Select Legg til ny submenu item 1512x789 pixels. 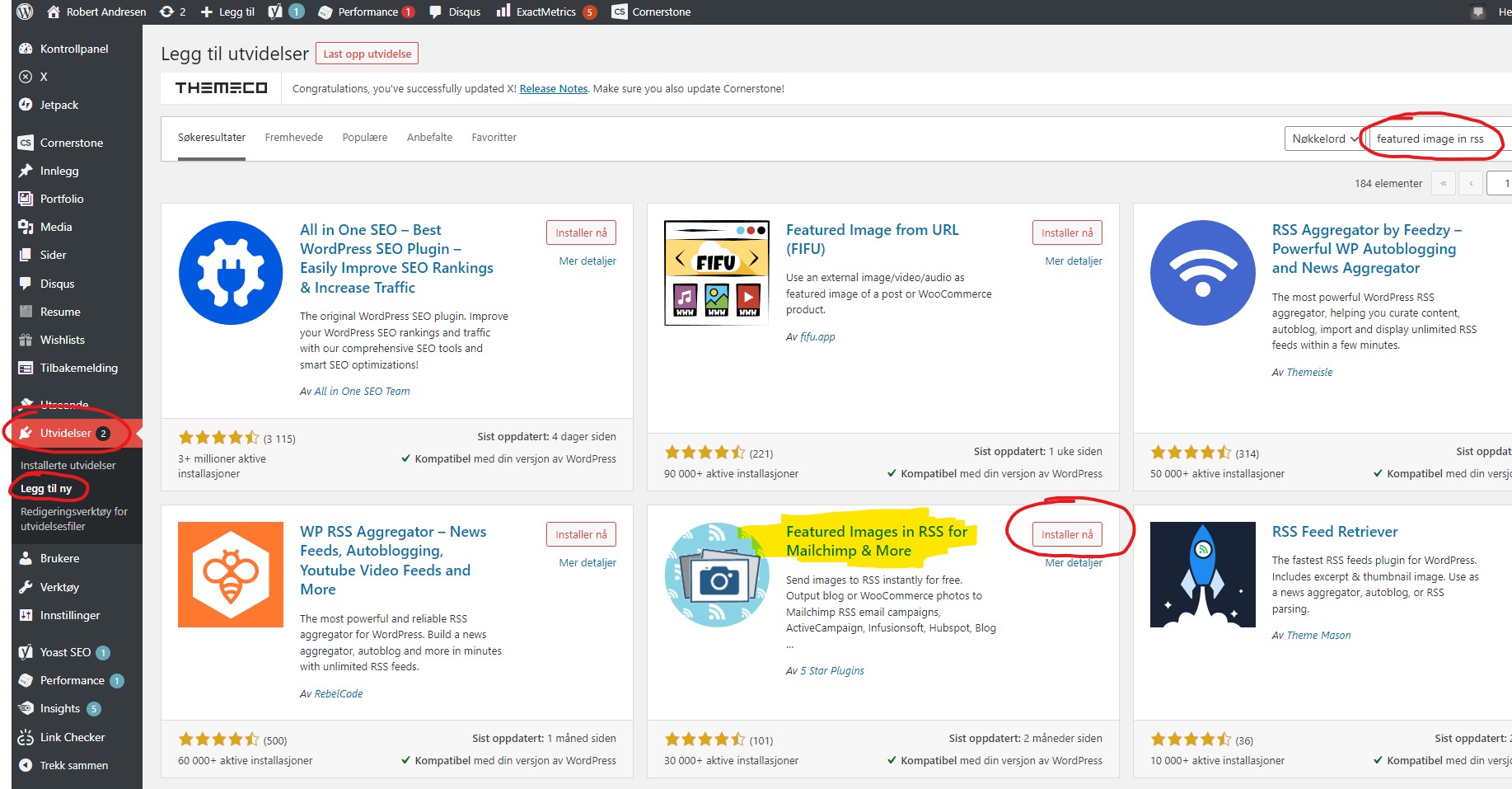(x=46, y=488)
